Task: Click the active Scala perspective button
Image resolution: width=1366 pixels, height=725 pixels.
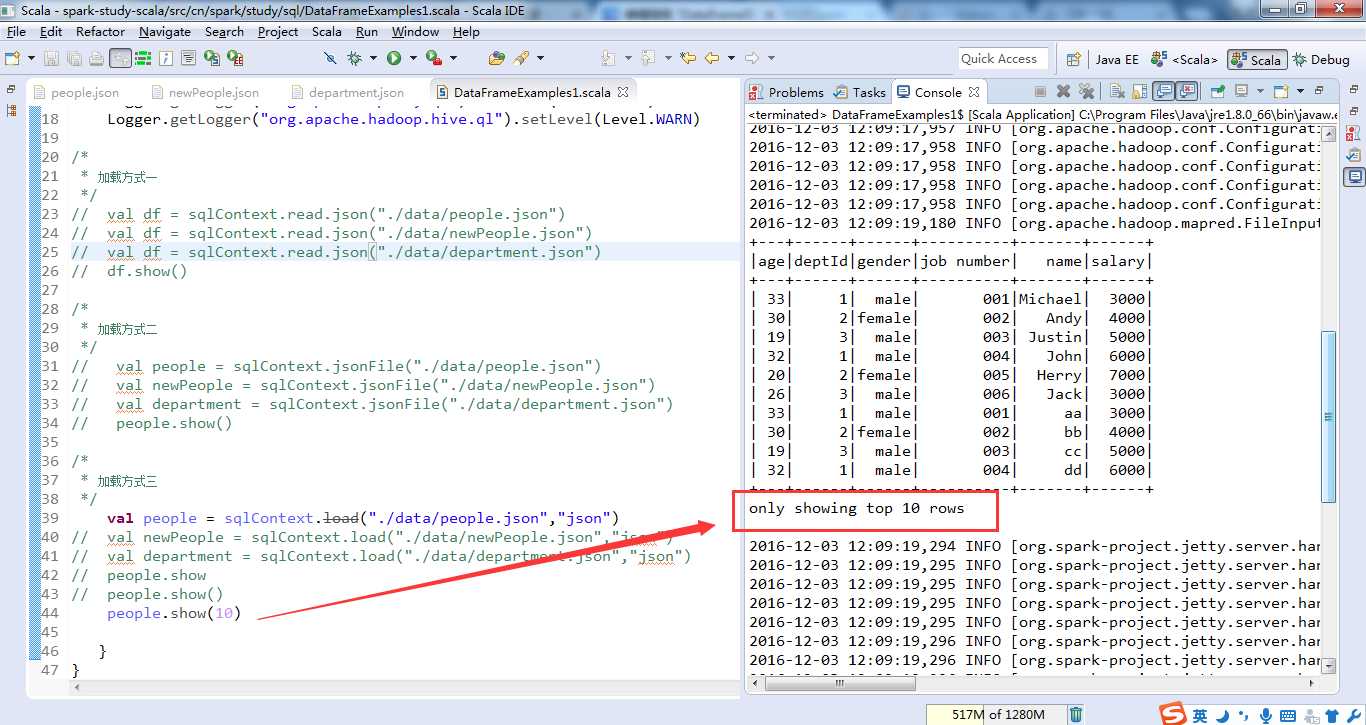Action: click(x=1257, y=60)
